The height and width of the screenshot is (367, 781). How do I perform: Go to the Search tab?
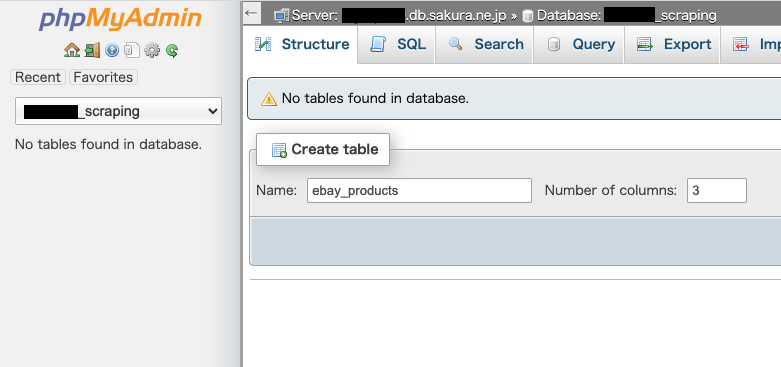coord(485,44)
